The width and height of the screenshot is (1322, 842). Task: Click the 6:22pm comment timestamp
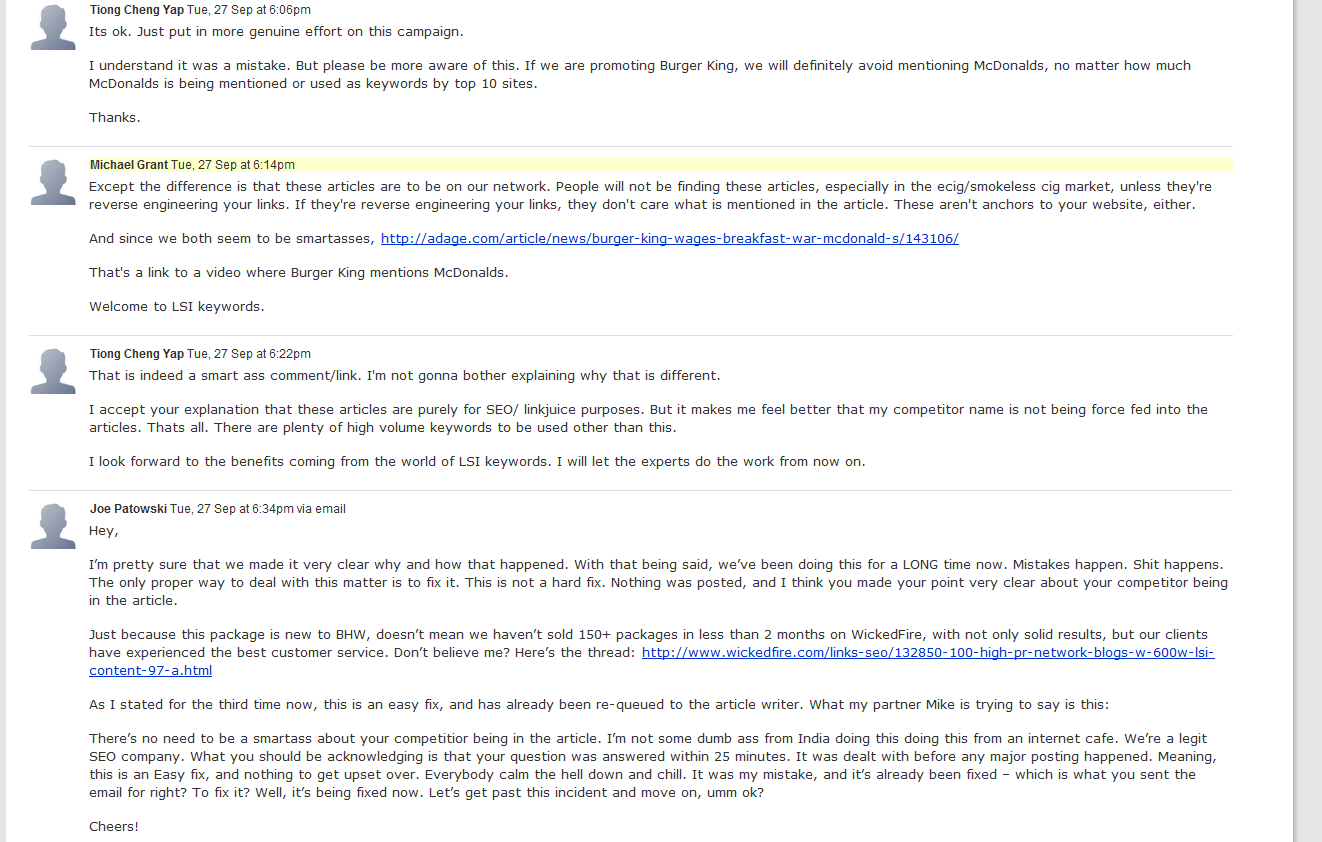249,354
